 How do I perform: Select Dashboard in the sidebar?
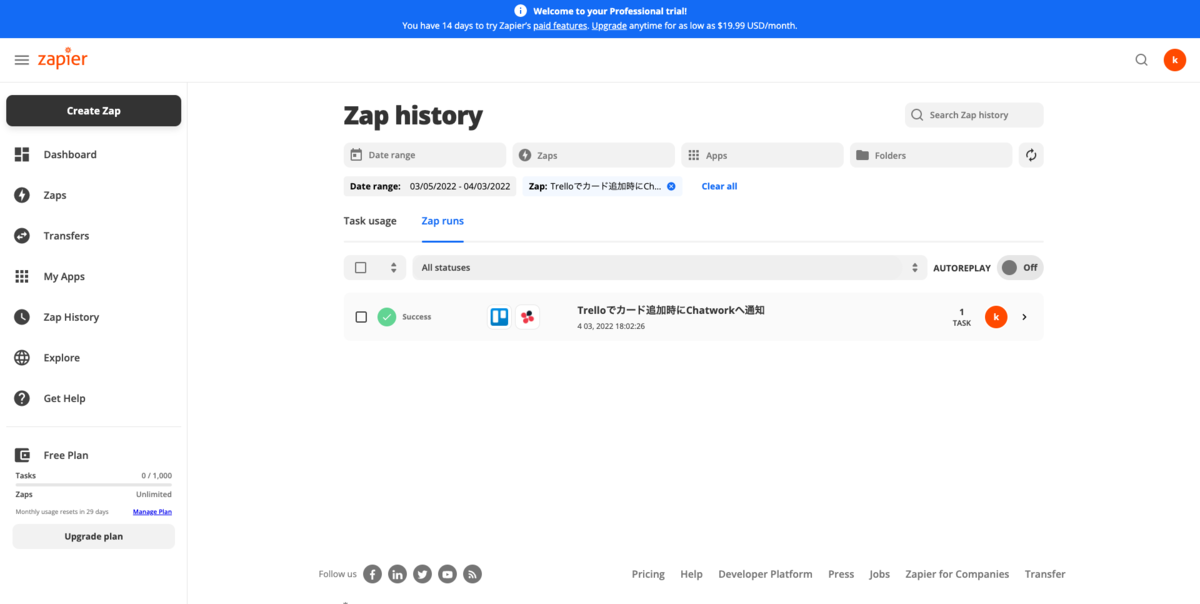click(70, 154)
